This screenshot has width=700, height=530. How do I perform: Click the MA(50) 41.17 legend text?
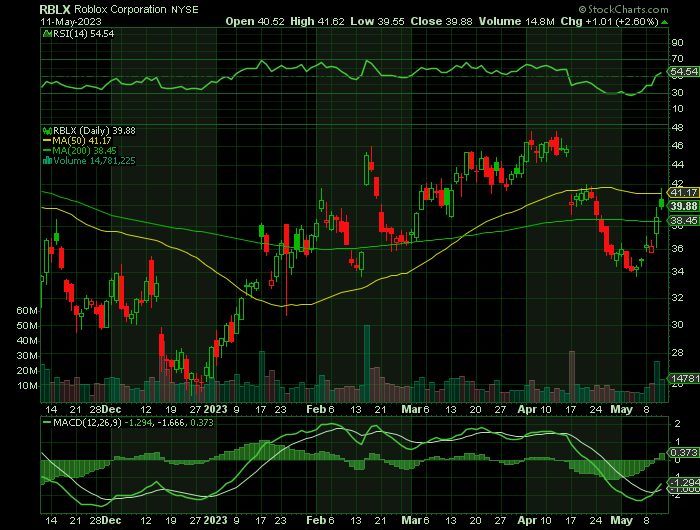coord(82,141)
